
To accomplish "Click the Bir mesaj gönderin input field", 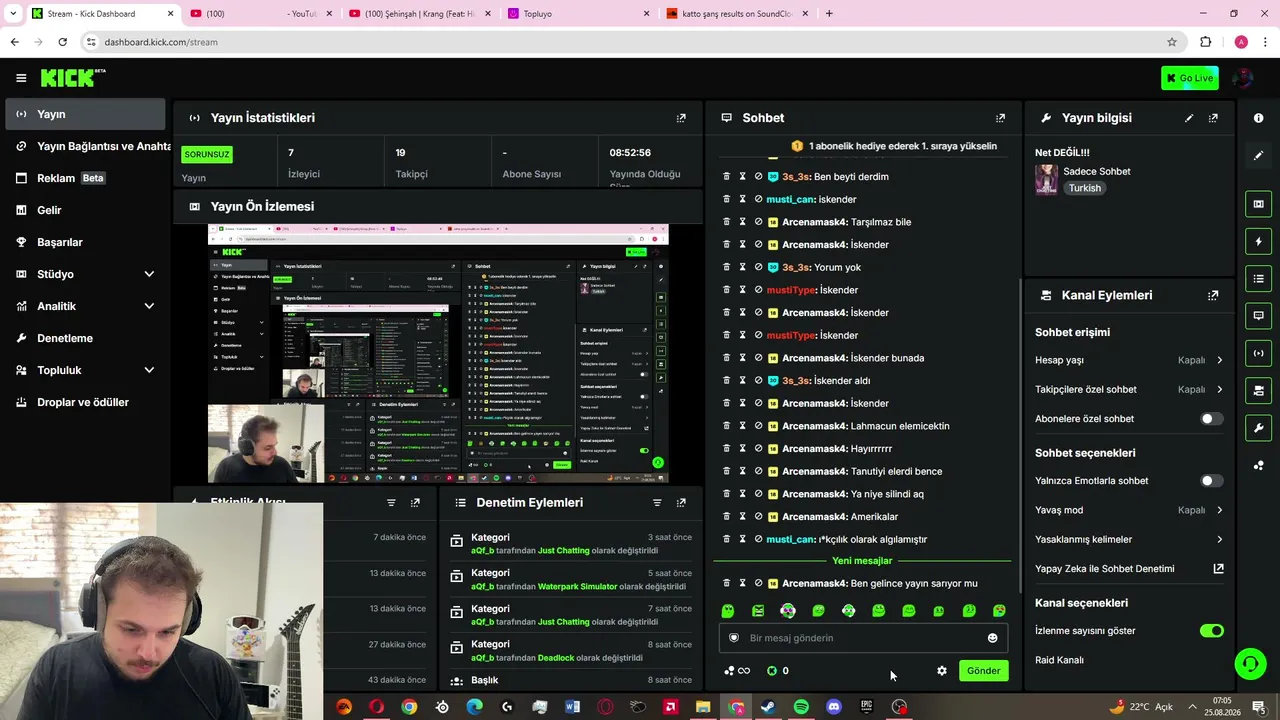I will tap(863, 638).
